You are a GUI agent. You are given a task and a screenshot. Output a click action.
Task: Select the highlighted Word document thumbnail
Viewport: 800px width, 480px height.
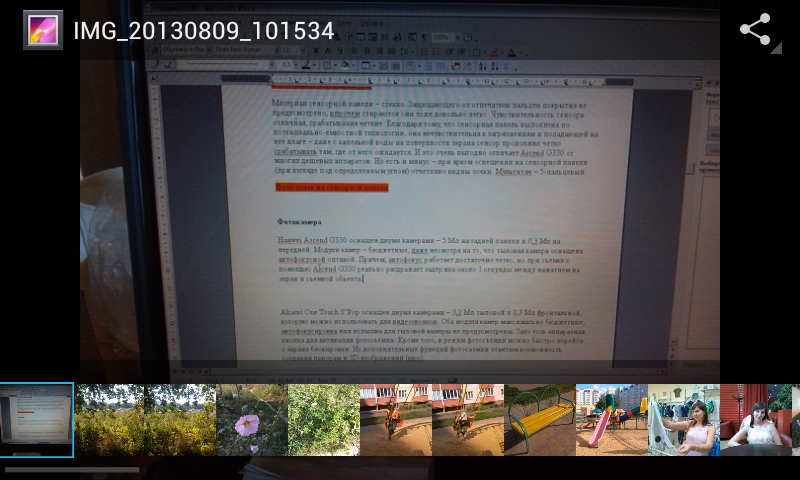click(x=37, y=420)
